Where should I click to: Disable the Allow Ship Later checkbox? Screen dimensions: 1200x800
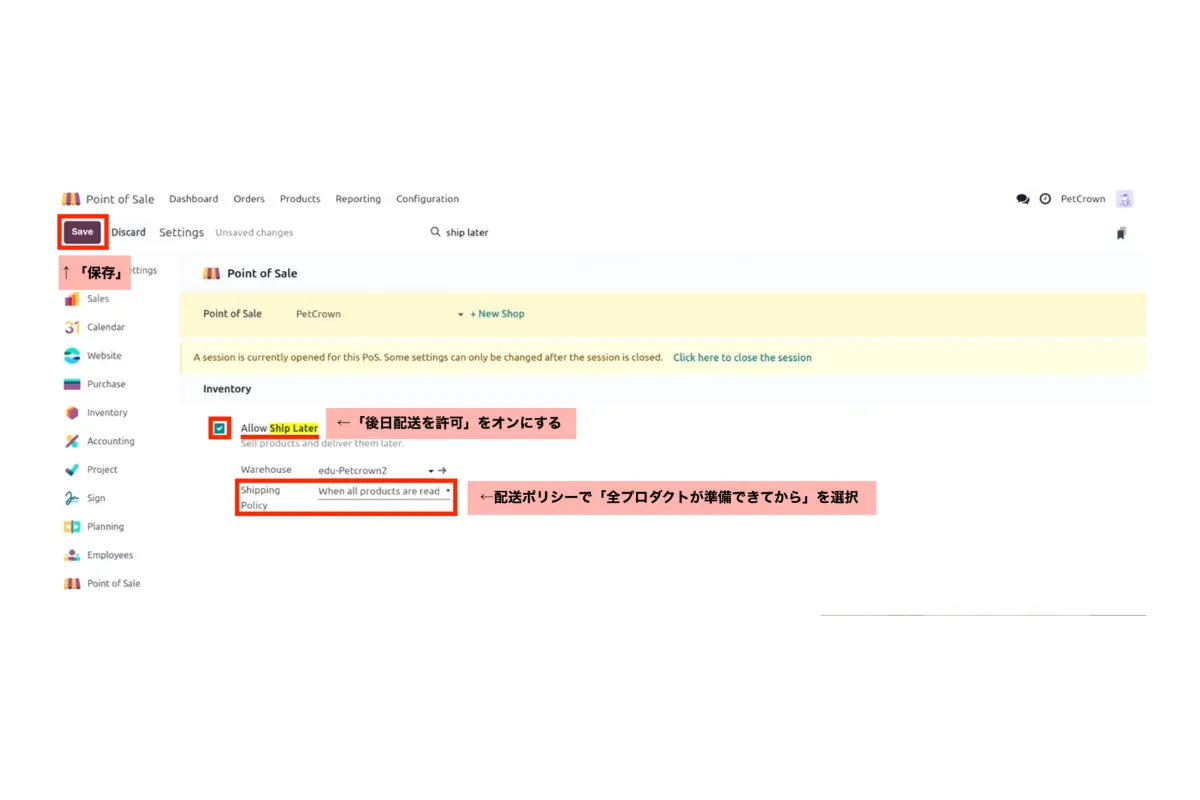click(x=219, y=428)
